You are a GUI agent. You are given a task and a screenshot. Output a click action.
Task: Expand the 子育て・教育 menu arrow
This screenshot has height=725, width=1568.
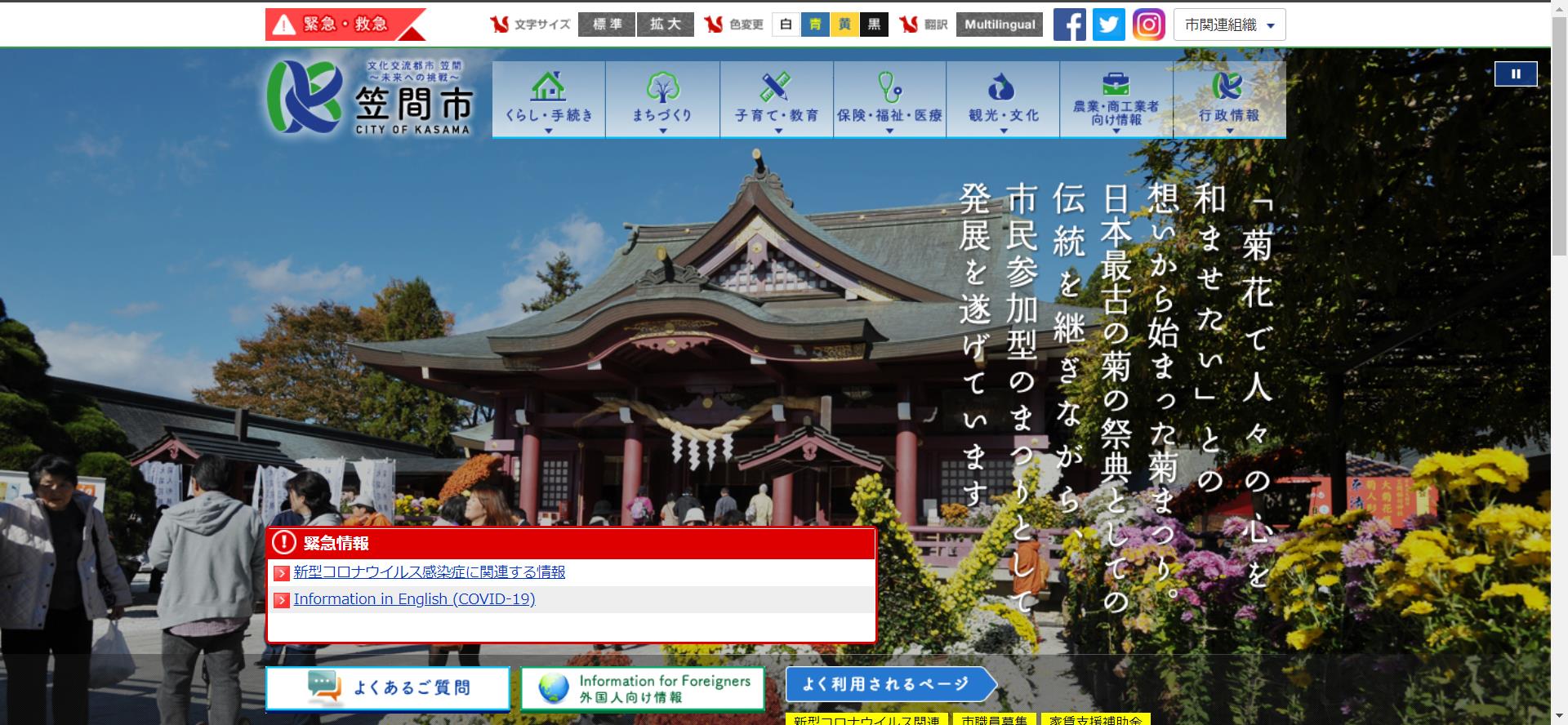tap(777, 131)
